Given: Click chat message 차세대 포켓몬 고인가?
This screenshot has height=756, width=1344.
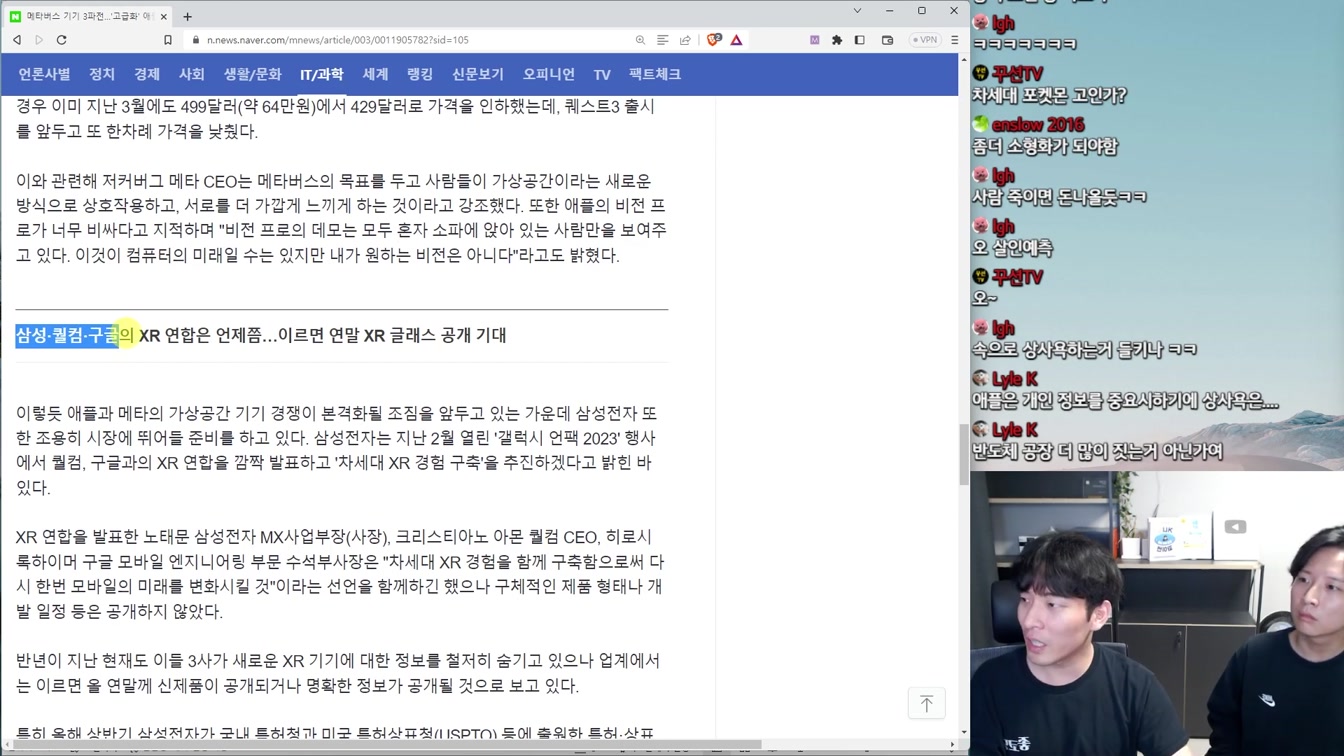Looking at the screenshot, I should pyautogui.click(x=1049, y=96).
